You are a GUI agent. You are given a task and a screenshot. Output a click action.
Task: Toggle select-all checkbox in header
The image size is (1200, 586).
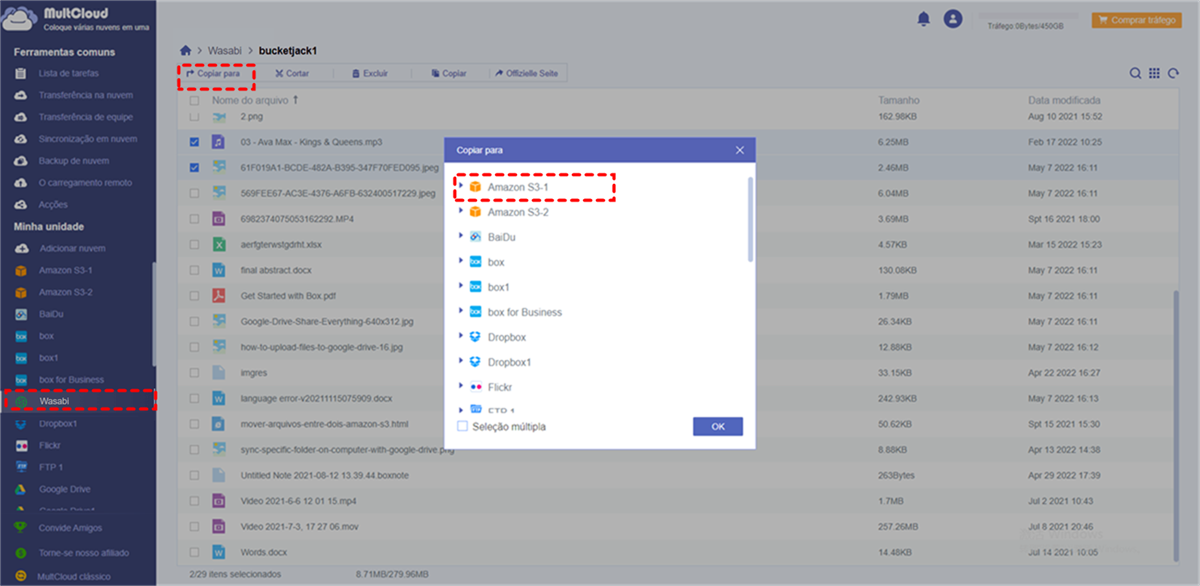(194, 101)
